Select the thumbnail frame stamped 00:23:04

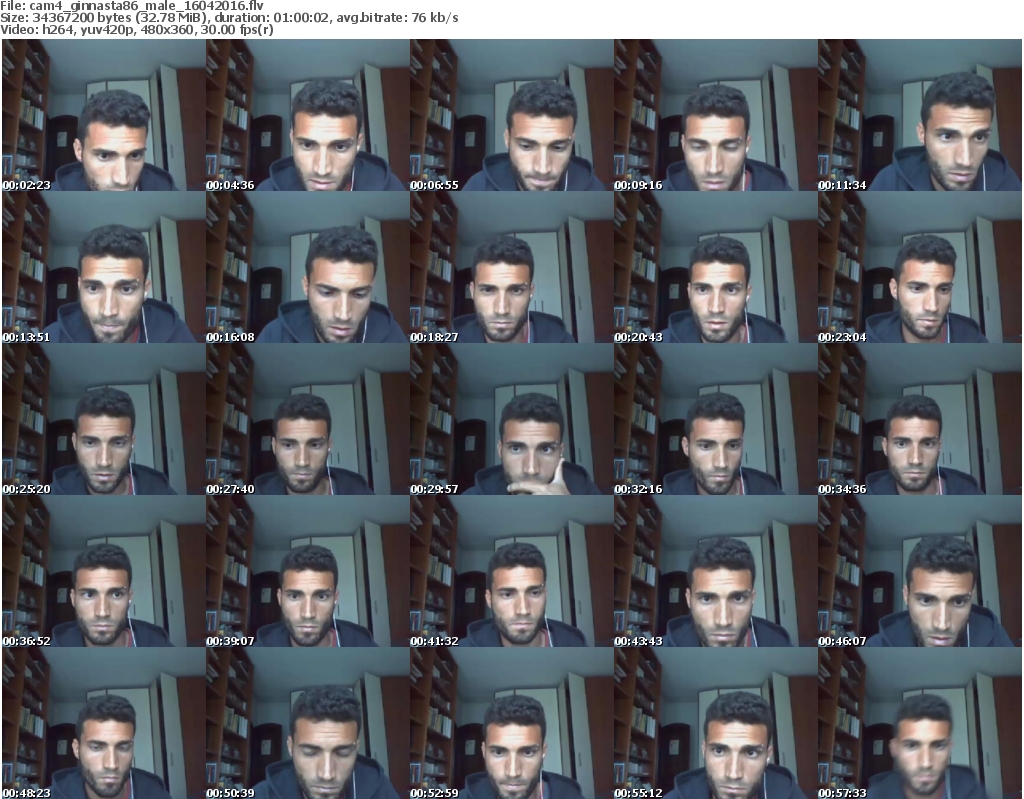tap(920, 267)
